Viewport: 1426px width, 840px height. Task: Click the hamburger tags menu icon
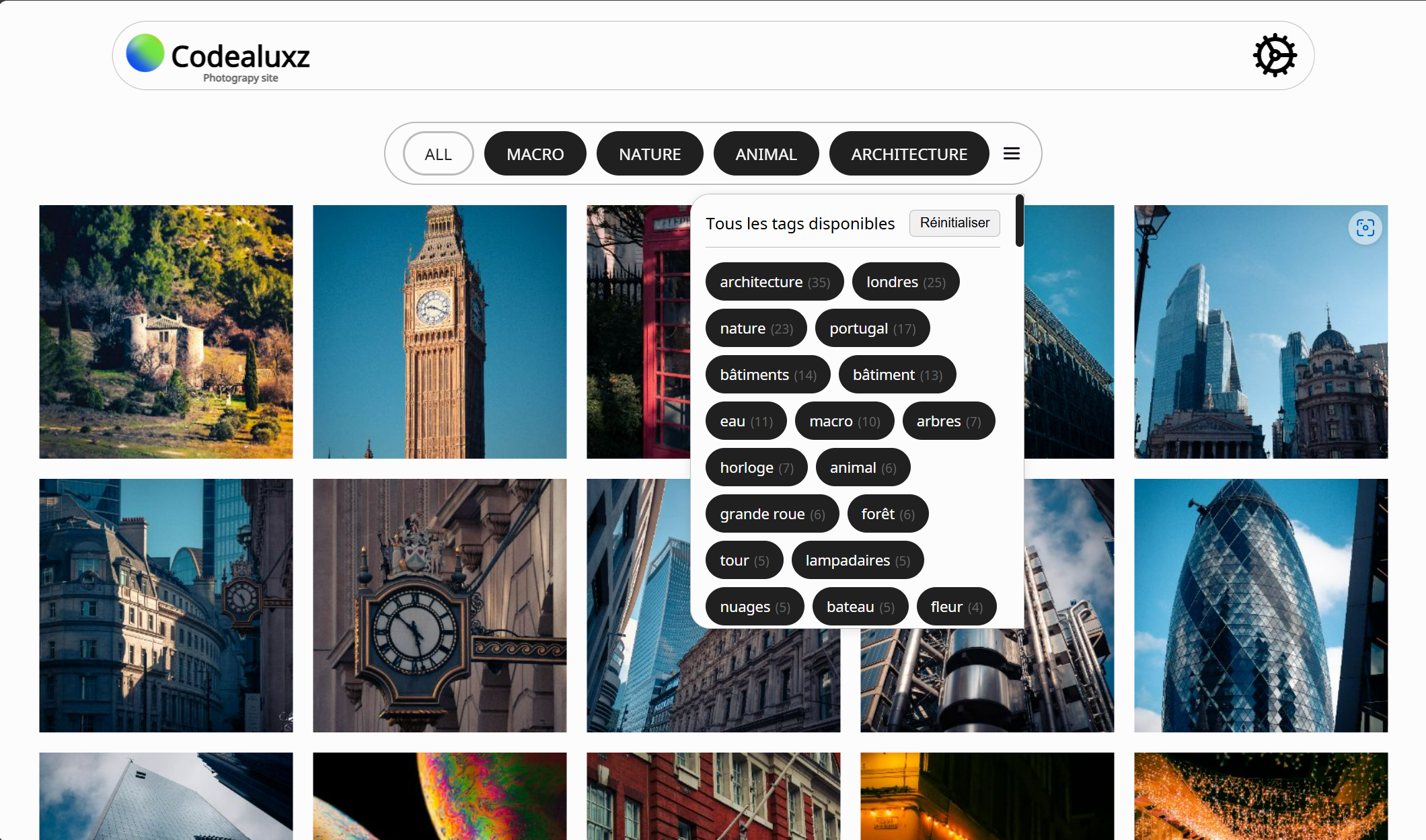click(1011, 154)
